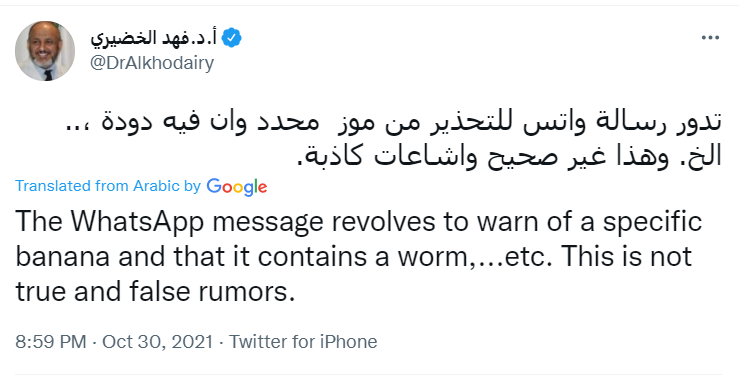739x383 pixels.
Task: Open the 'Twitter for iPhone' source link
Action: tap(303, 342)
